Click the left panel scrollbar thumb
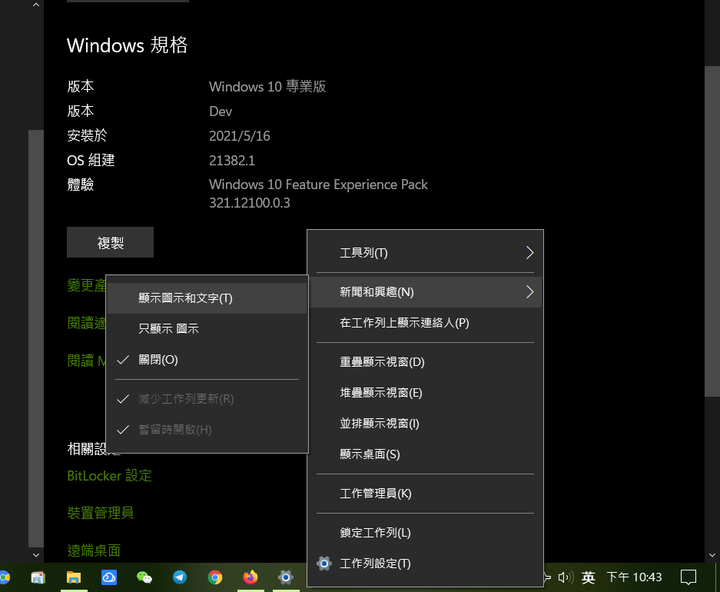This screenshot has height=592, width=720. (36, 338)
